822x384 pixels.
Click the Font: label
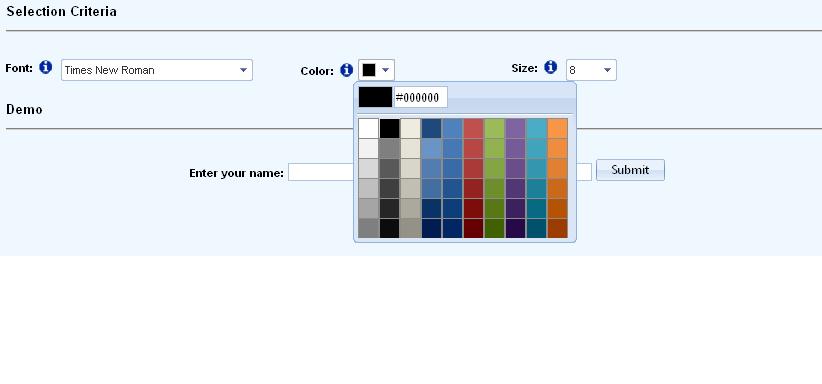coord(19,68)
